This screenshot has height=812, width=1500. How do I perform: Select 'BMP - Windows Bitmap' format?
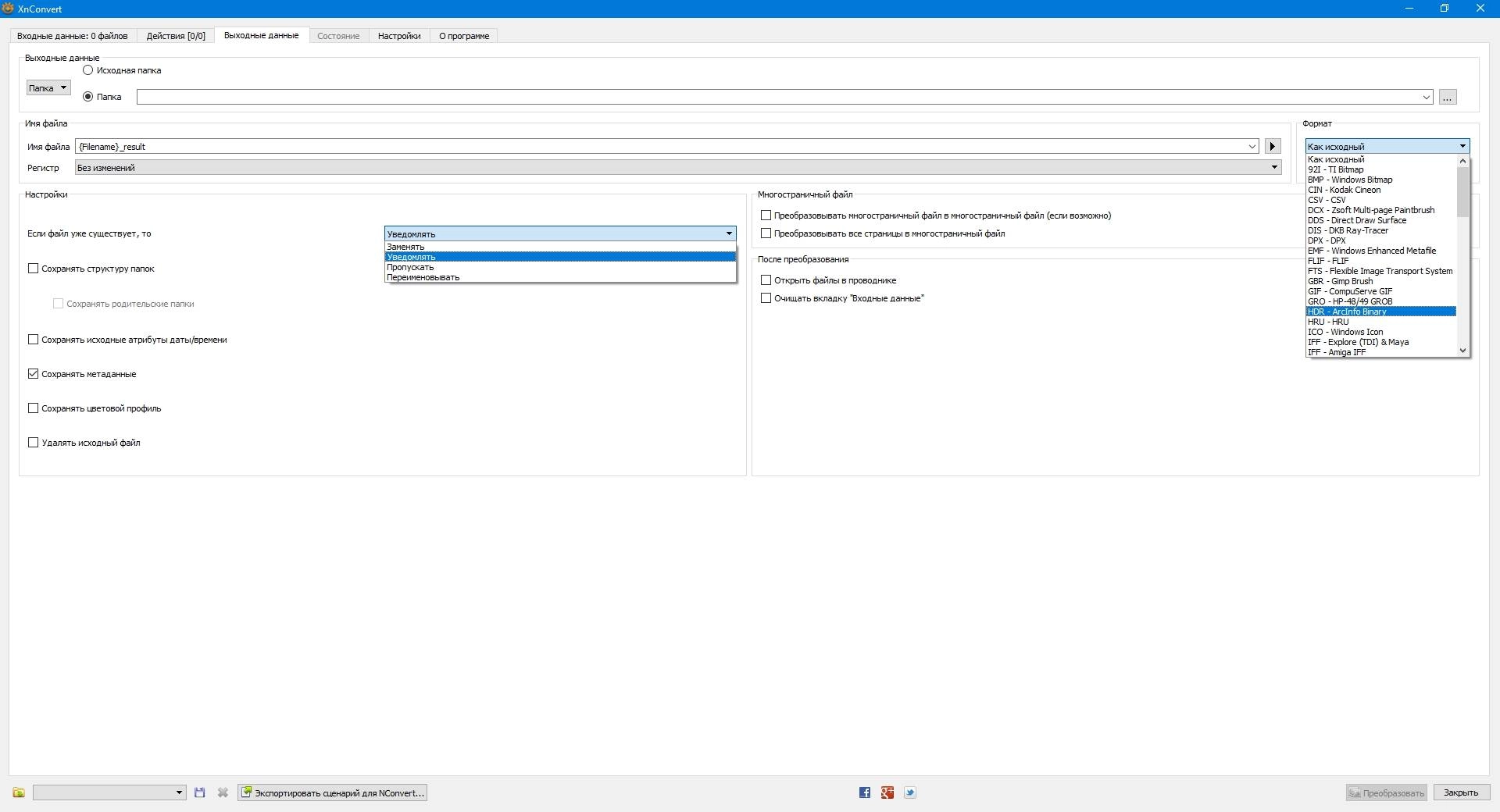[1381, 180]
